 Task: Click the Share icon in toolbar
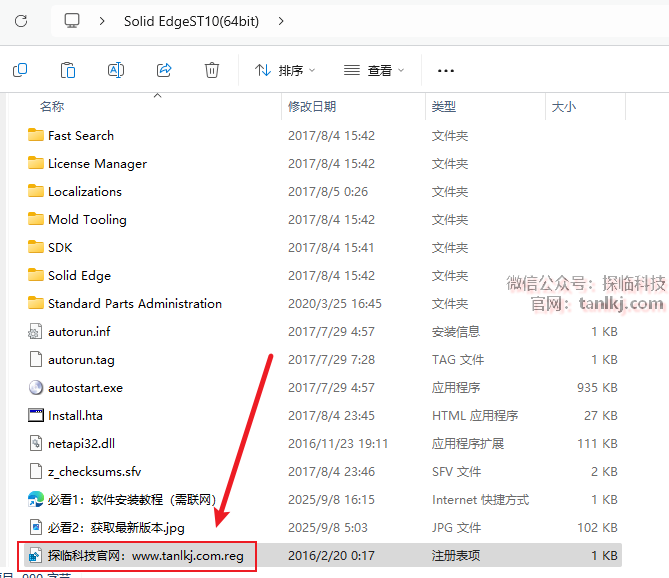point(164,70)
